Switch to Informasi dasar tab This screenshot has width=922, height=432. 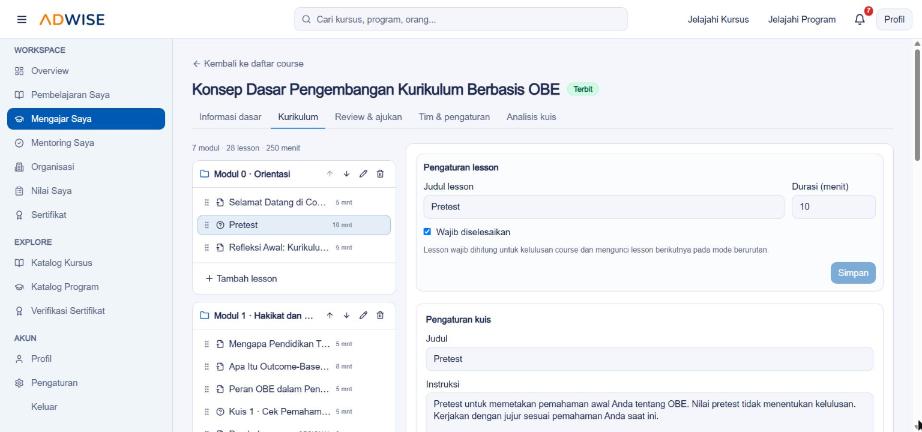(x=230, y=117)
